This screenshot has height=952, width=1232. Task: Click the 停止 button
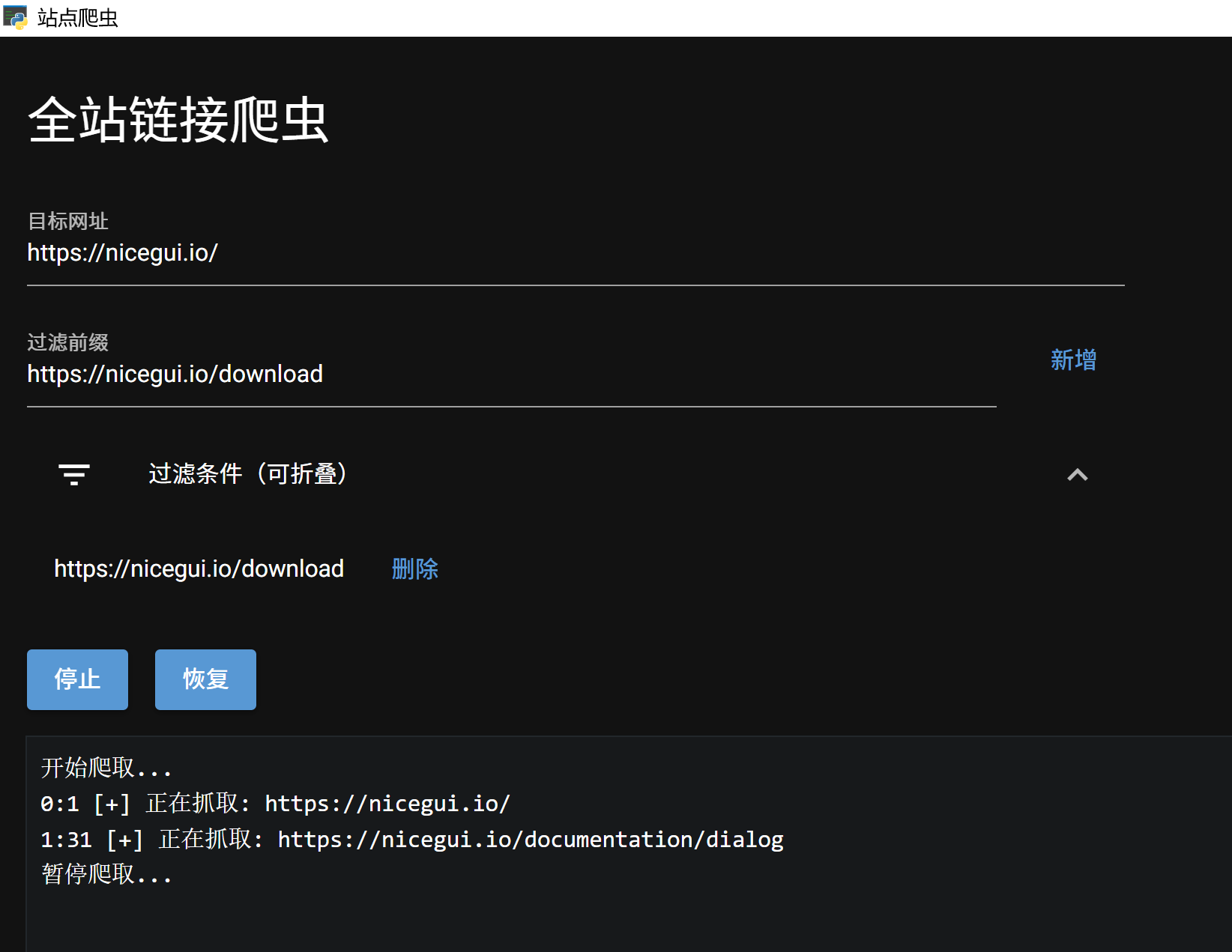pos(77,679)
